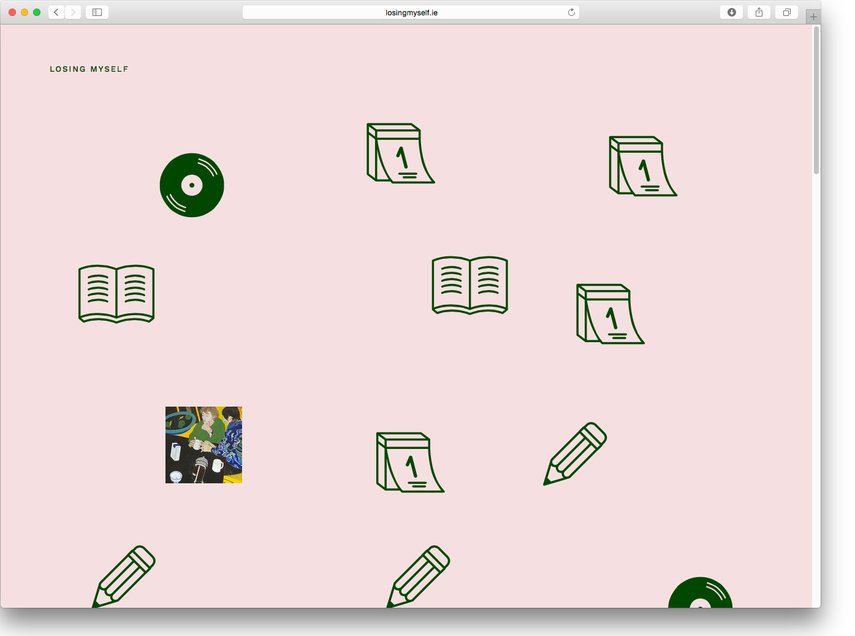Open the partially visible vinyl record at bottom right

[700, 593]
